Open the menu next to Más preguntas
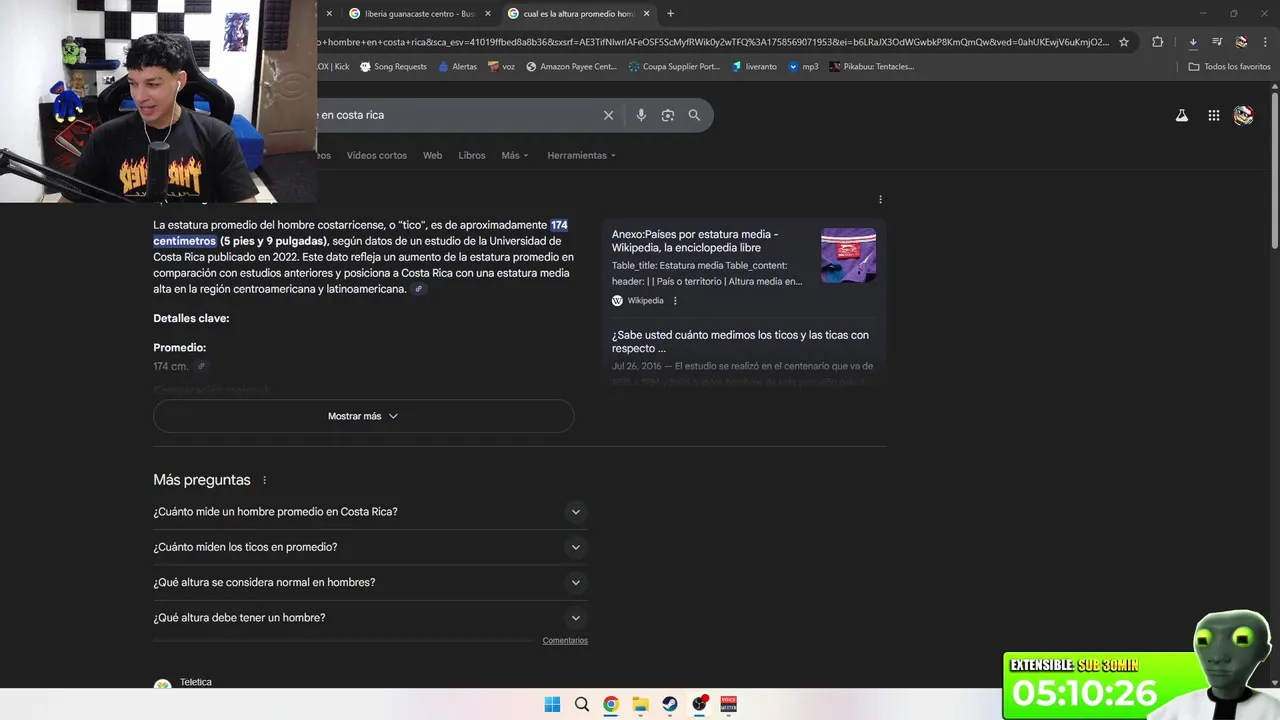The width and height of the screenshot is (1280, 720). pyautogui.click(x=265, y=480)
